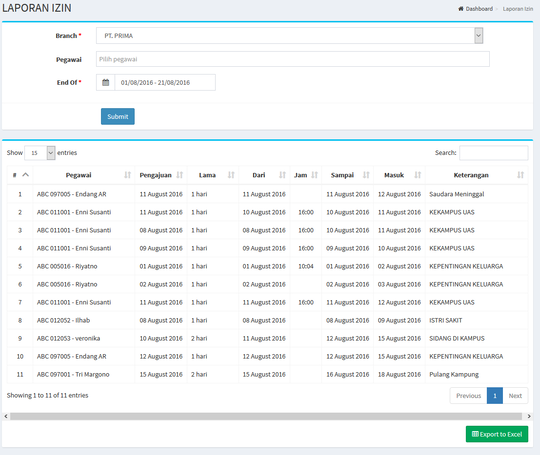Open the Branch dropdown showing PT. PRIMA

coord(289,35)
